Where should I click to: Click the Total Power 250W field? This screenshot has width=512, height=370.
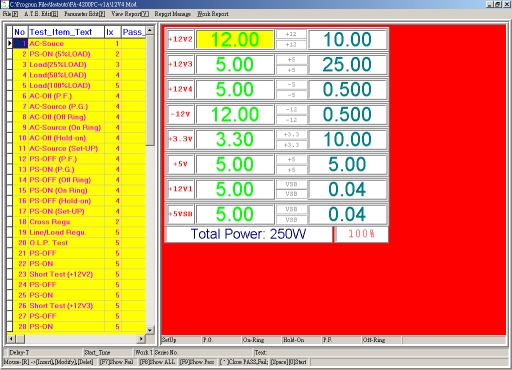[249, 234]
